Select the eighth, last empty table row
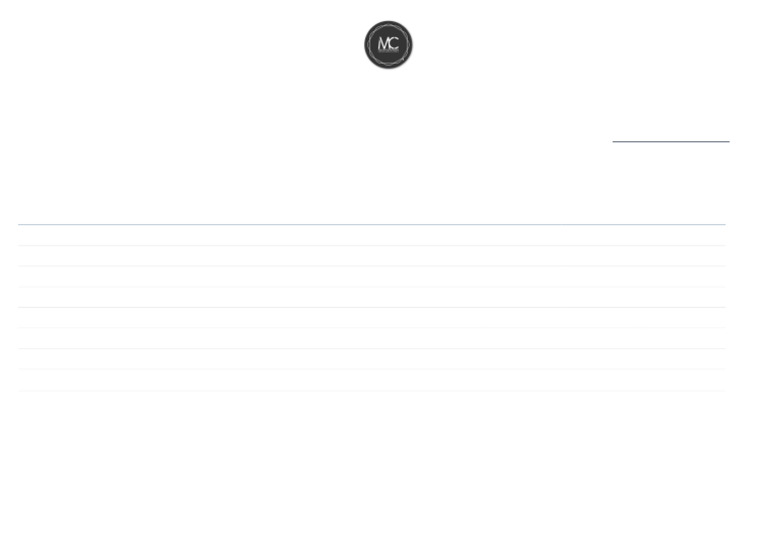Screen dimensions: 768x541 [x=372, y=380]
